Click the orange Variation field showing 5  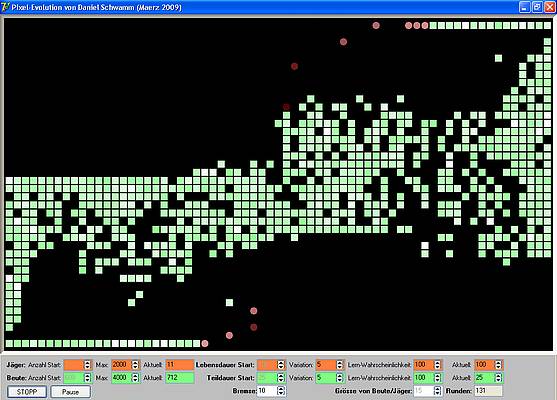pos(326,365)
